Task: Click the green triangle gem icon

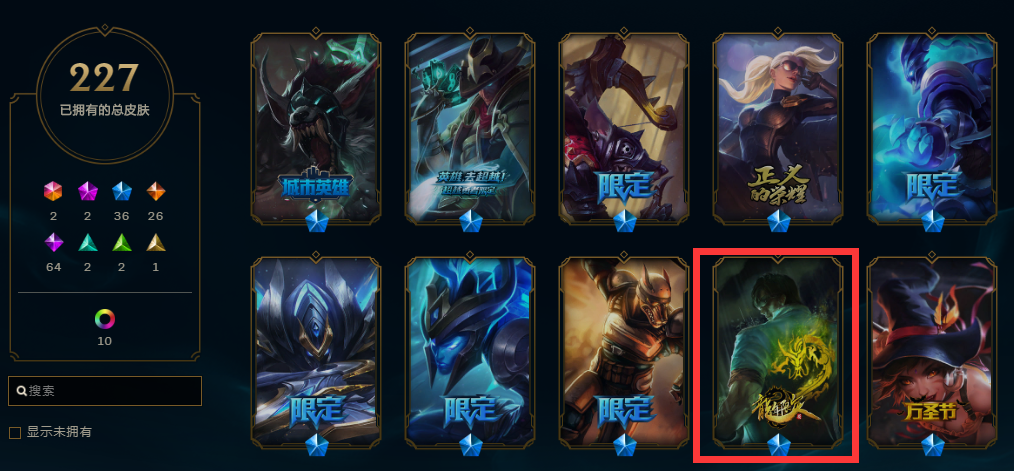Action: pyautogui.click(x=122, y=243)
